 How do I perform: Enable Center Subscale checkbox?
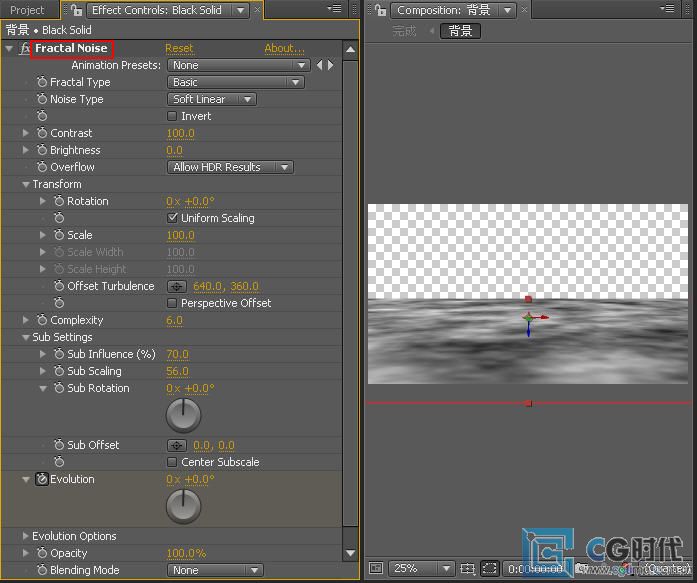pyautogui.click(x=172, y=462)
